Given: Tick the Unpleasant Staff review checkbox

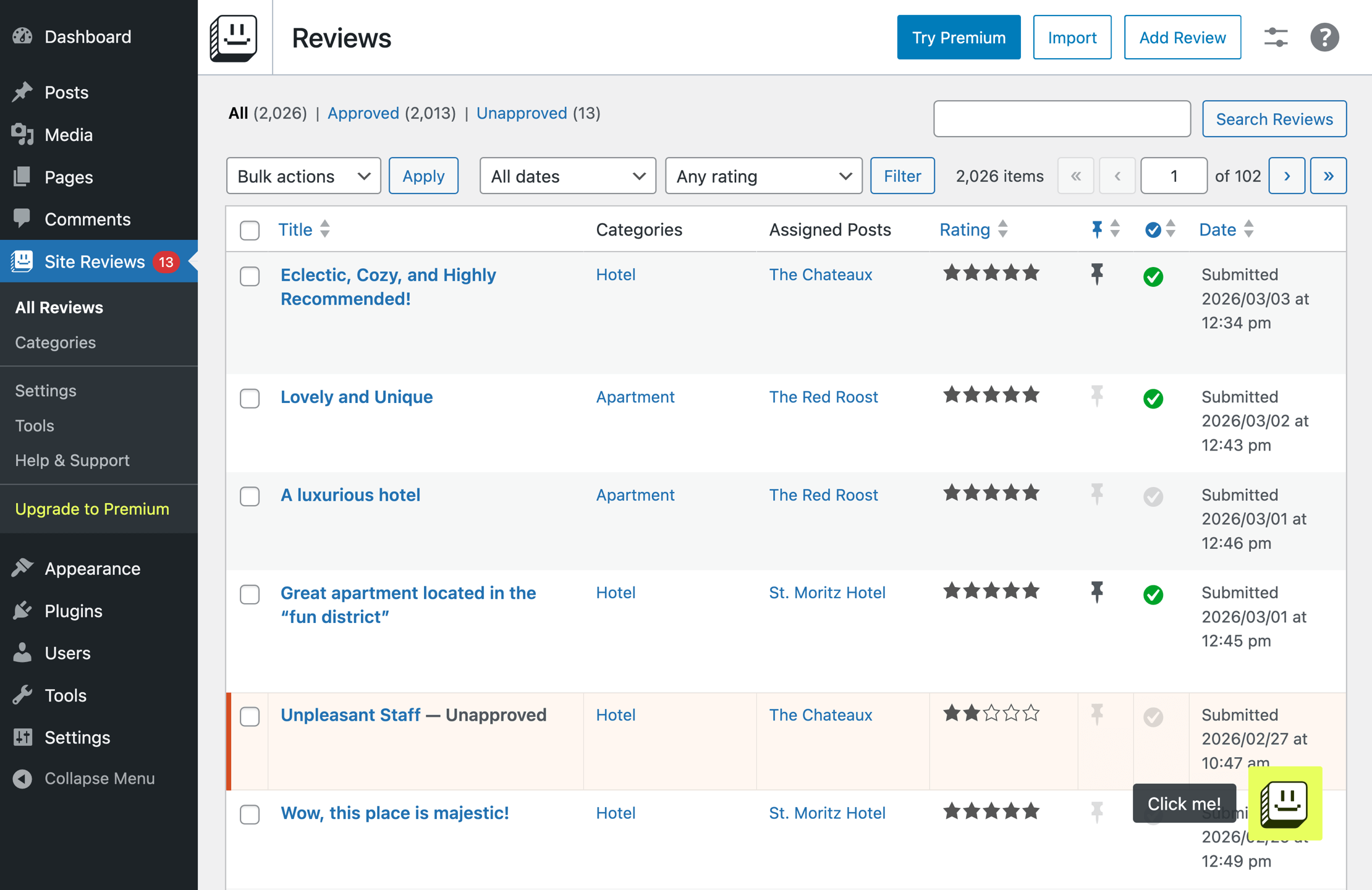Looking at the screenshot, I should (250, 717).
